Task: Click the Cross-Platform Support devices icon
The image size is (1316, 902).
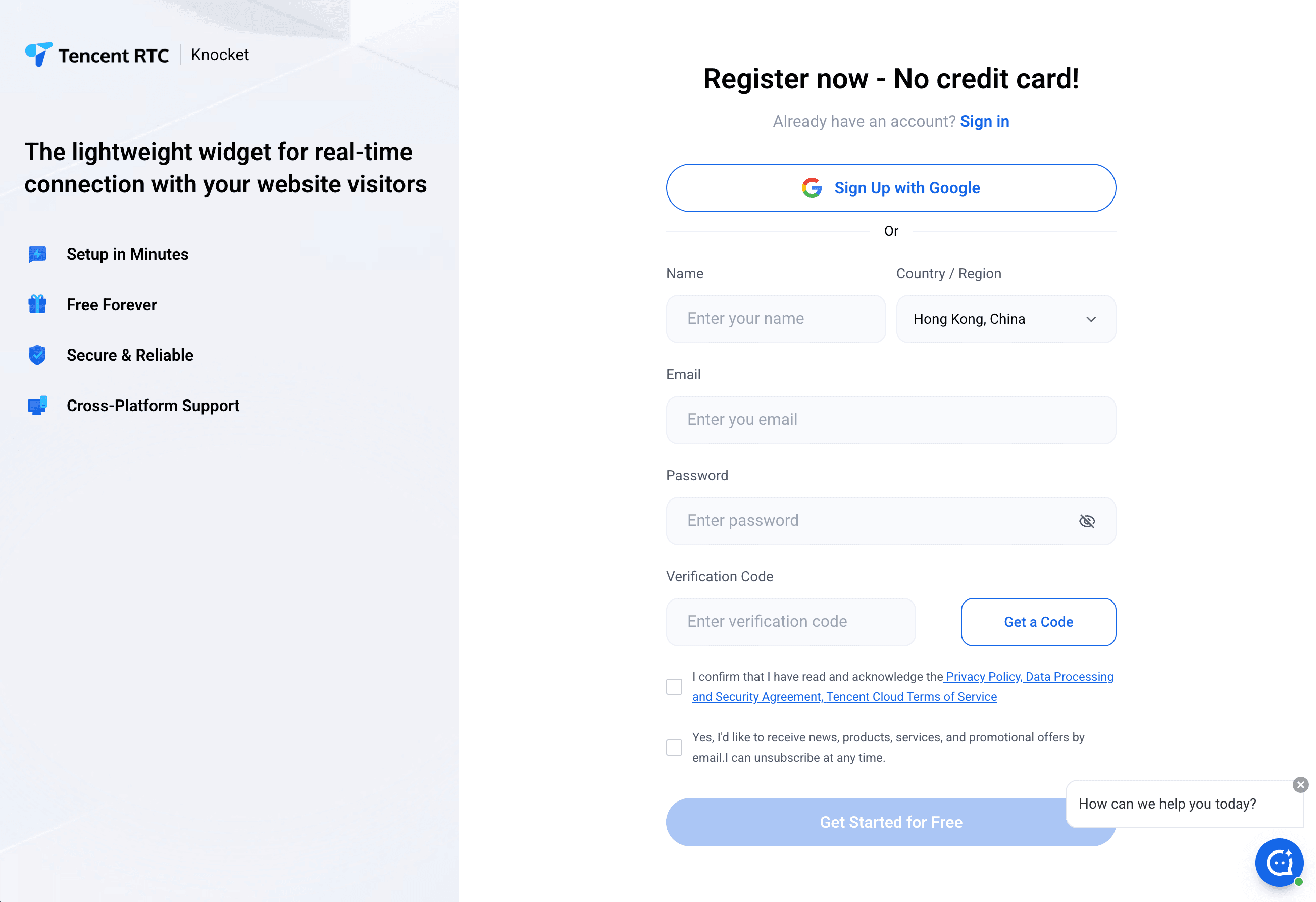Action: 37,406
